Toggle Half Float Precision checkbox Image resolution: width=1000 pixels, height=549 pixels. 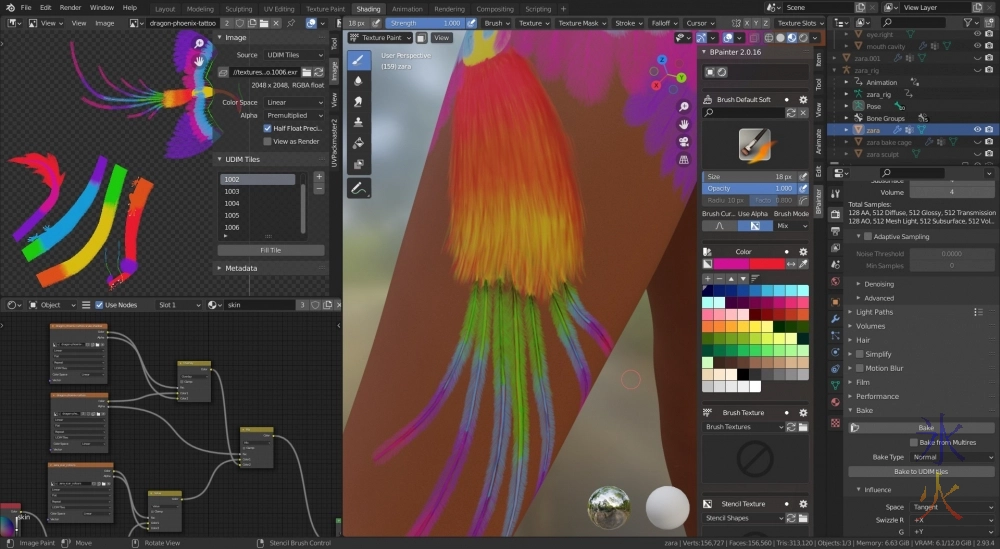click(x=267, y=128)
